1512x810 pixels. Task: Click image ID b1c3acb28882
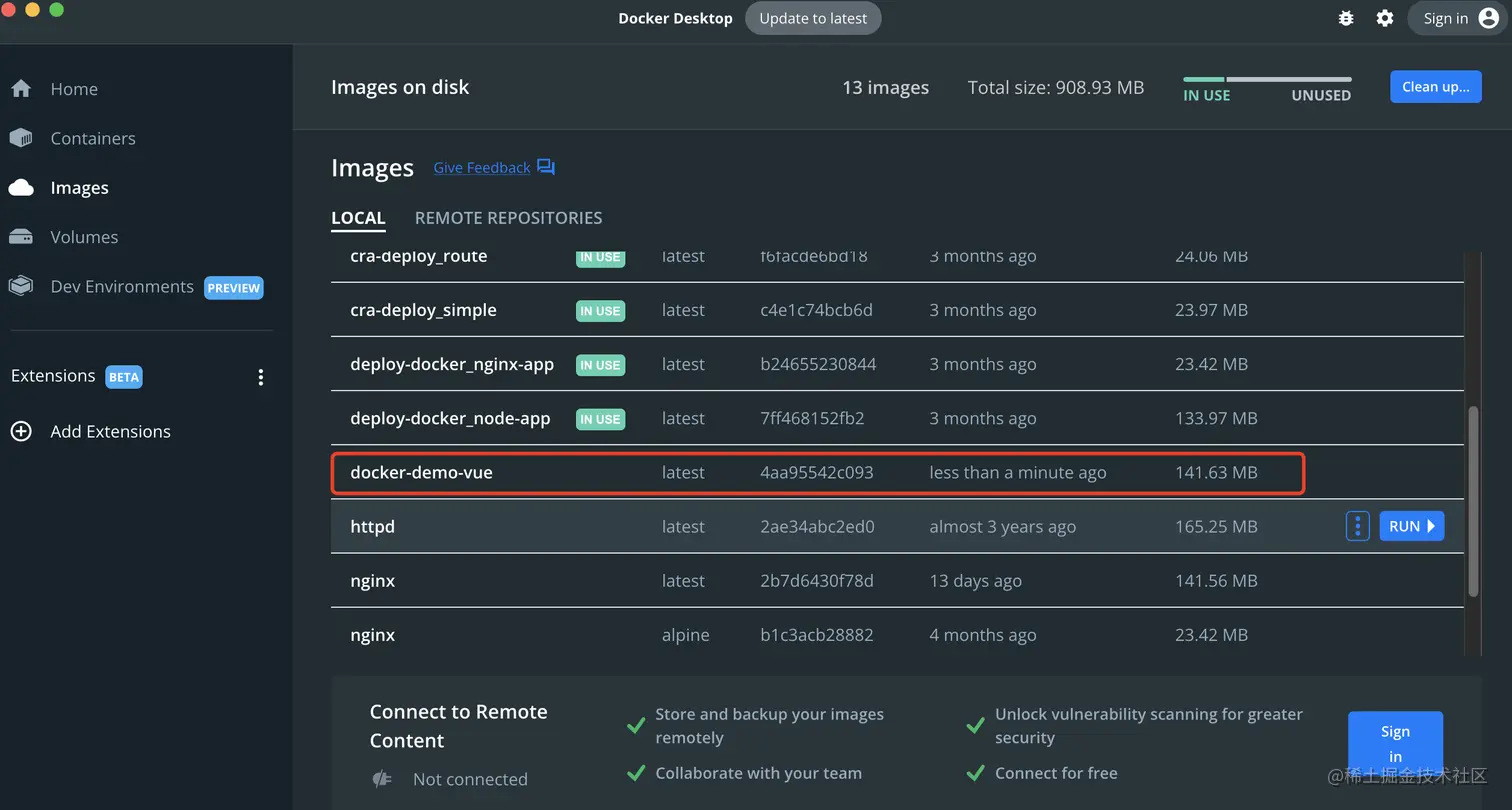click(x=816, y=635)
